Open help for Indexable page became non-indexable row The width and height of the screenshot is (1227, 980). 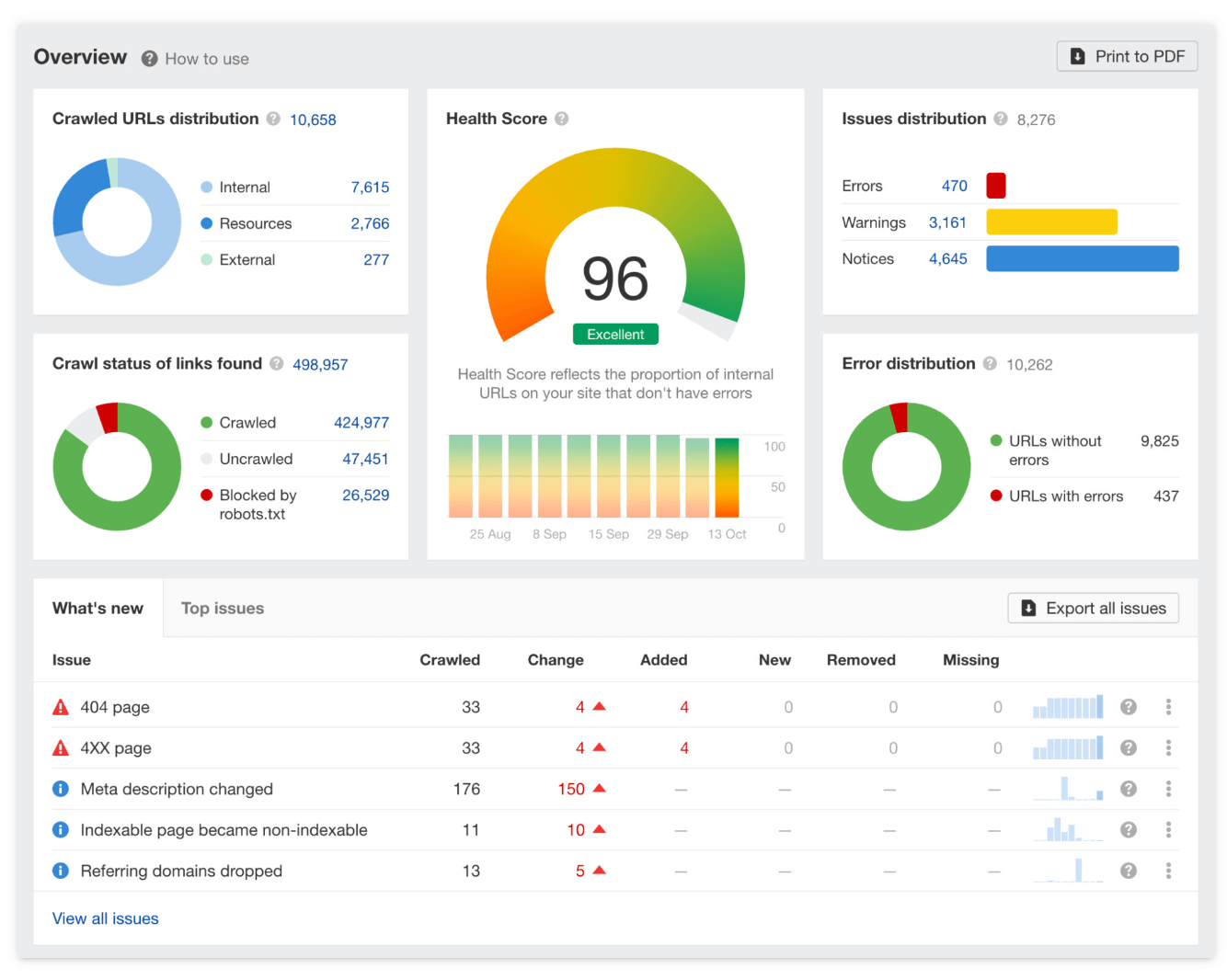click(x=1129, y=830)
